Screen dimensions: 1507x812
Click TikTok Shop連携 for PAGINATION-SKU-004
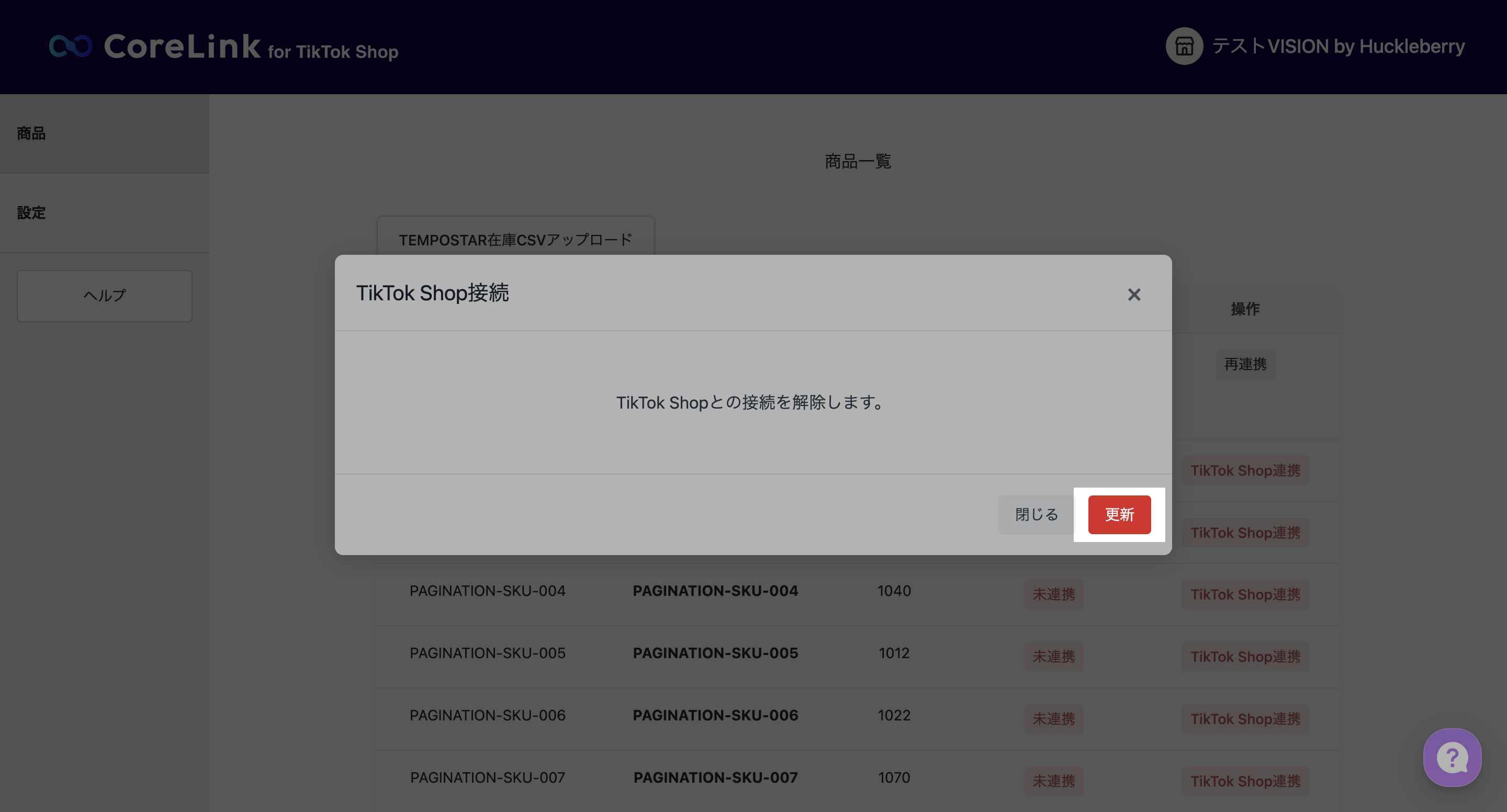pos(1245,594)
